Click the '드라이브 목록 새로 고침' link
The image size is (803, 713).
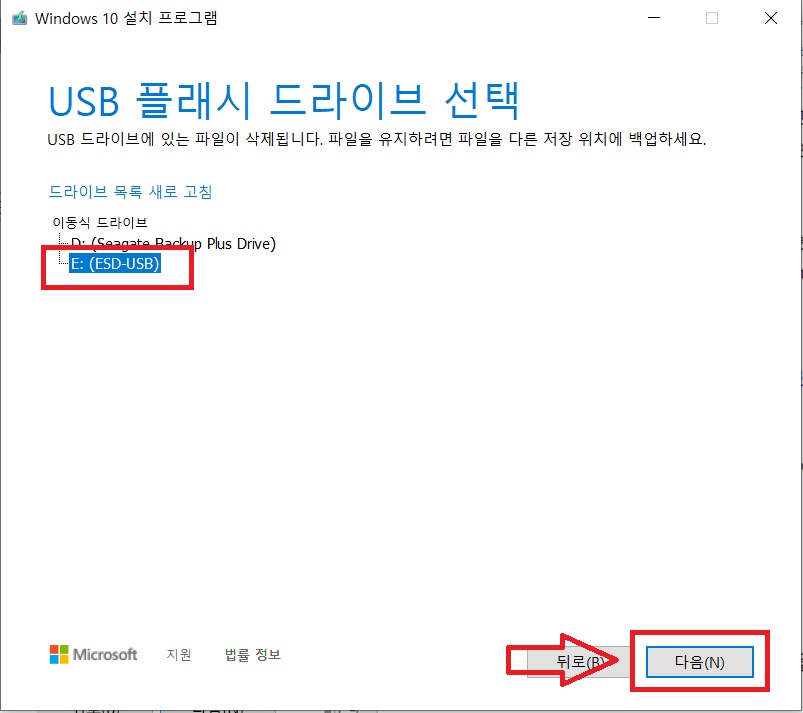pos(130,192)
